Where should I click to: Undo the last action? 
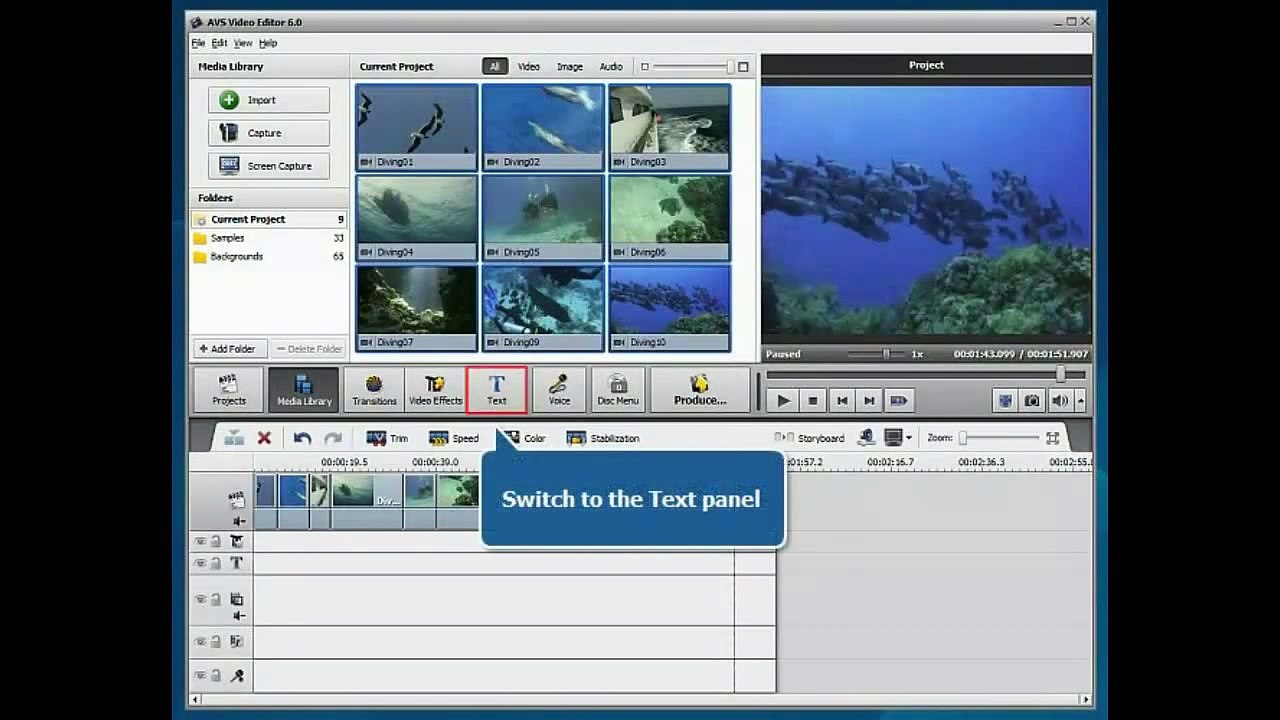(x=302, y=438)
